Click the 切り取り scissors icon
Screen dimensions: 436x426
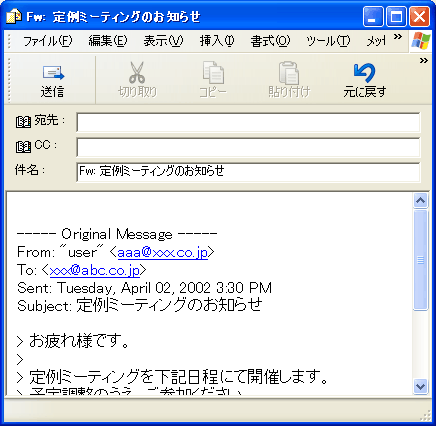coord(137,72)
